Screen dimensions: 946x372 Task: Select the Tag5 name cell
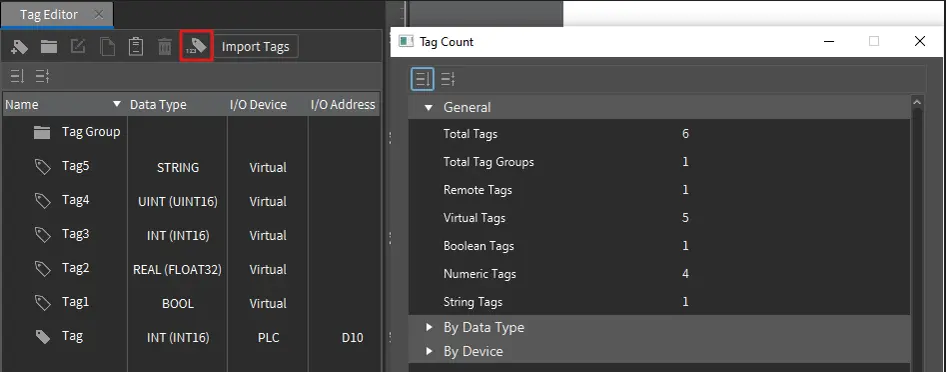[75, 166]
